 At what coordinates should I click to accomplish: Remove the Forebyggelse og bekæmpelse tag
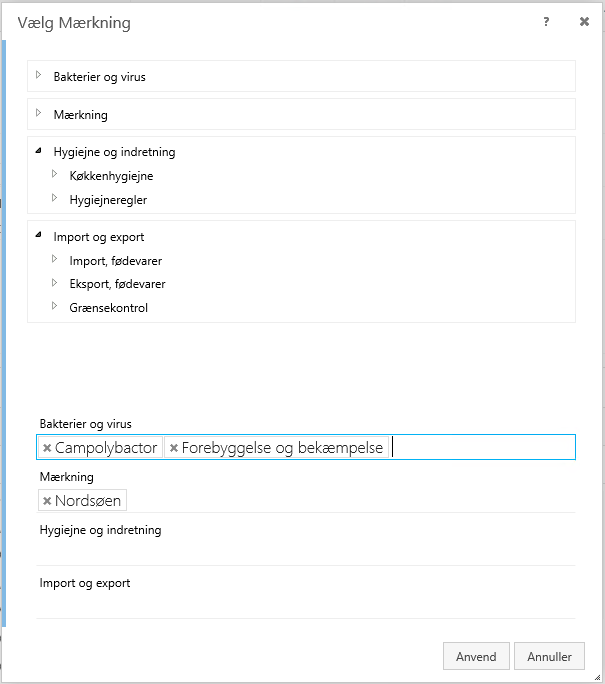click(x=174, y=449)
